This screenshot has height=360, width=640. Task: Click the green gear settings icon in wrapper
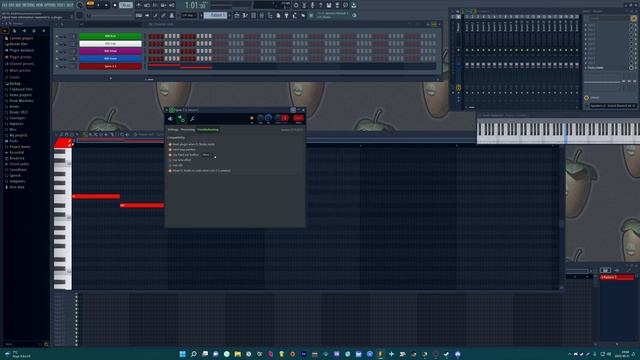point(181,119)
